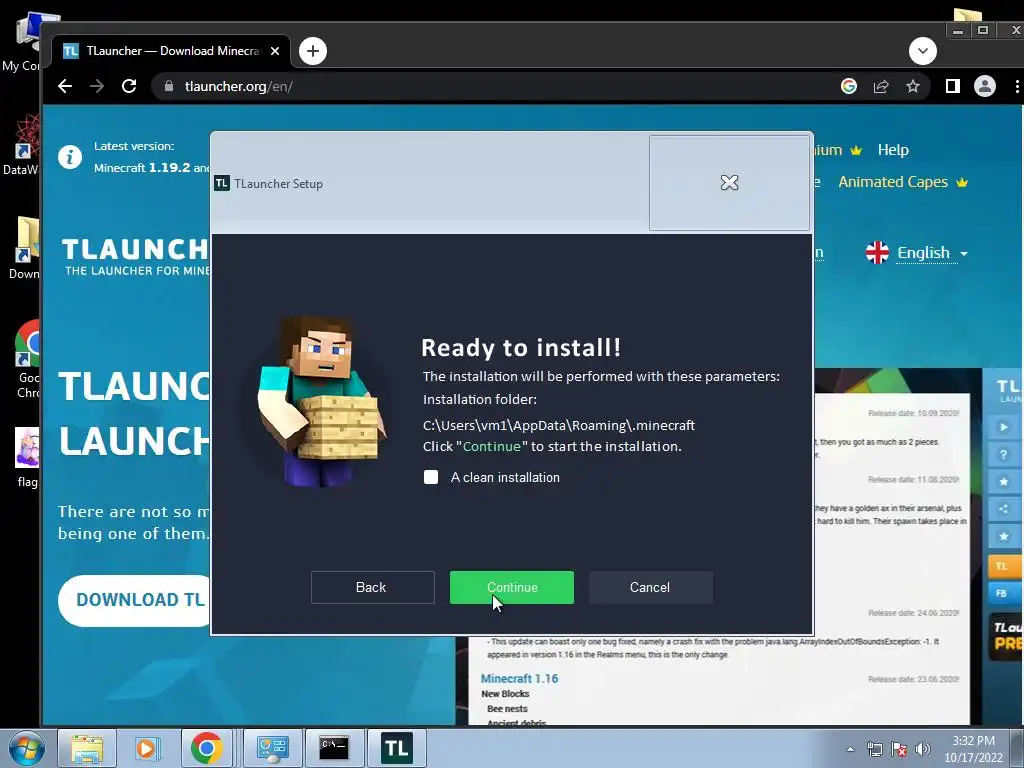
Task: Click the FB sidebar icon
Action: (x=1004, y=593)
